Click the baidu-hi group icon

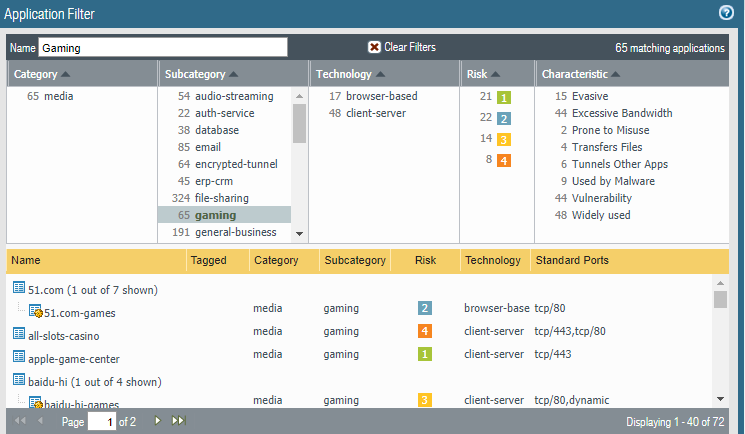click(x=19, y=381)
